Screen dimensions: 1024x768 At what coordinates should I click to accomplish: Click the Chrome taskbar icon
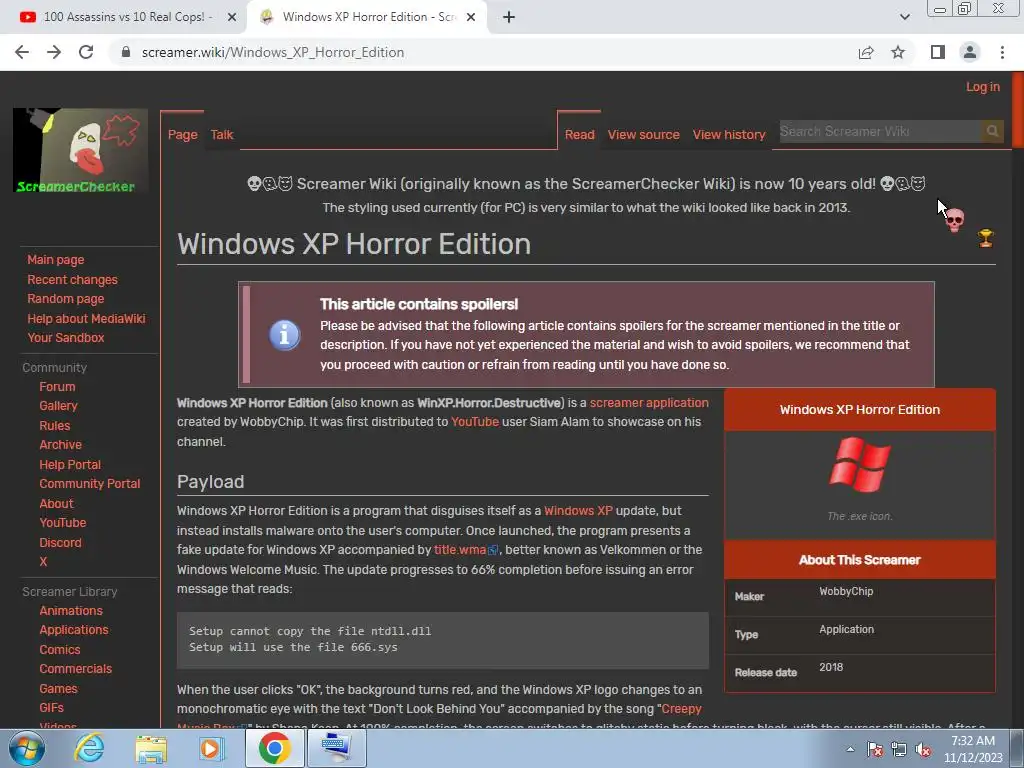click(x=274, y=748)
